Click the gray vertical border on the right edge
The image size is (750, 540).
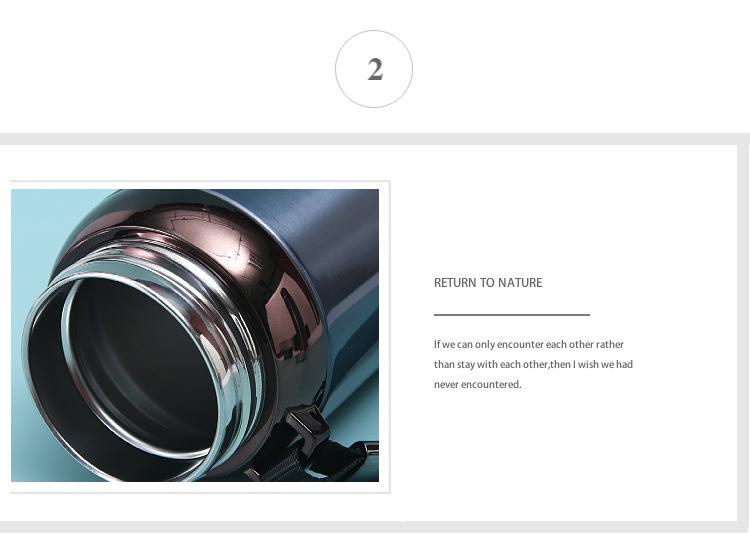coord(744,333)
